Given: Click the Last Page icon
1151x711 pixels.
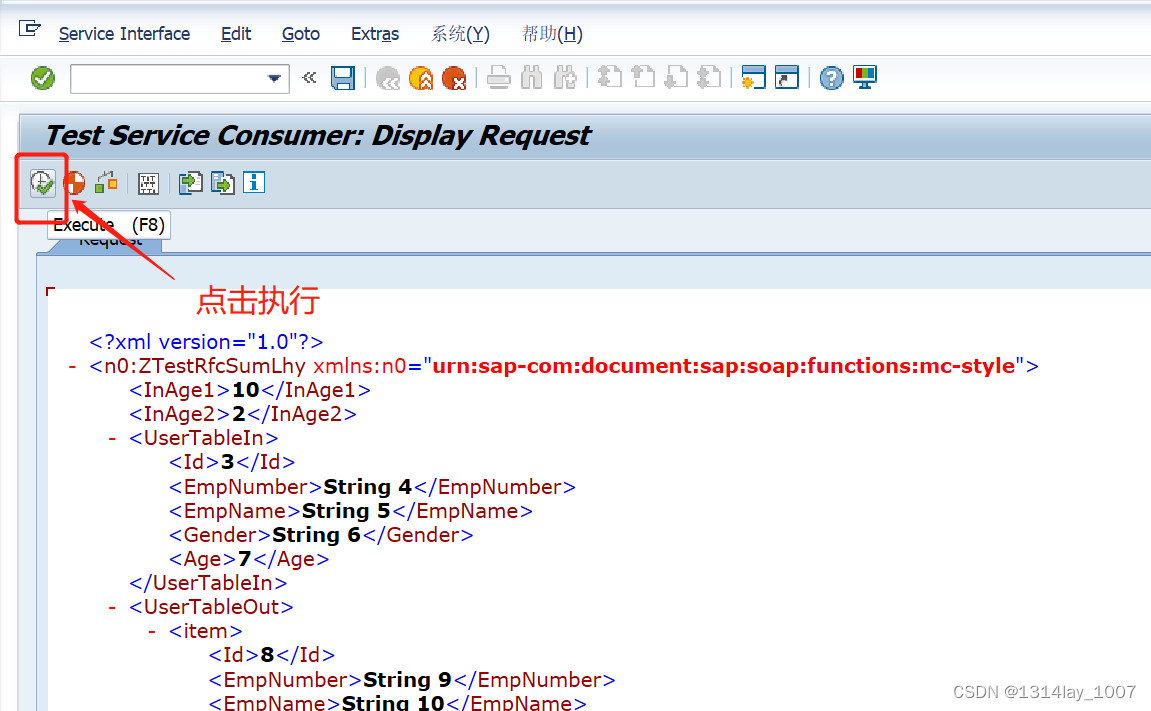Looking at the screenshot, I should [709, 77].
